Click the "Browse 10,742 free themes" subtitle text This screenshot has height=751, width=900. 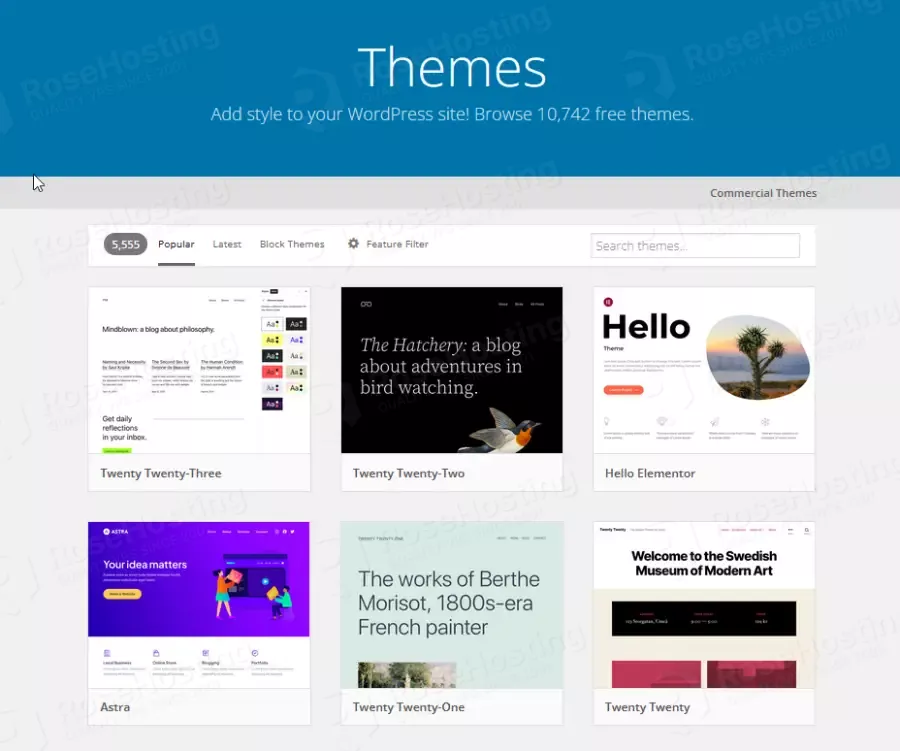(584, 114)
